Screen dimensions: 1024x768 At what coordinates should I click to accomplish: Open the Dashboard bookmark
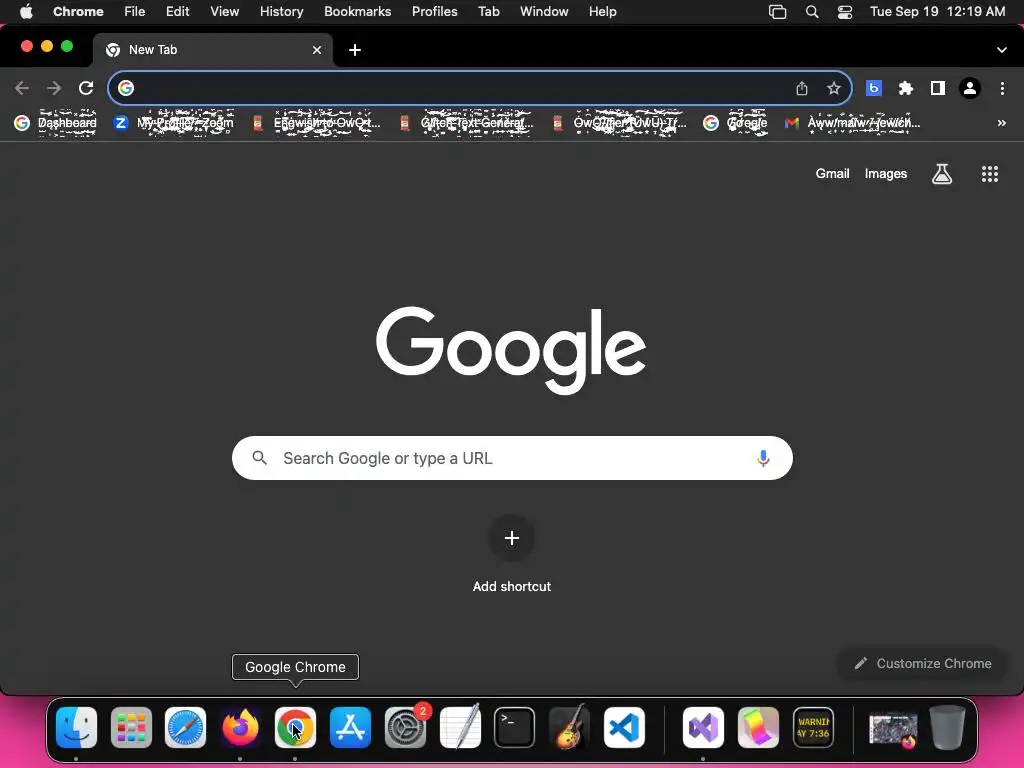tap(56, 123)
